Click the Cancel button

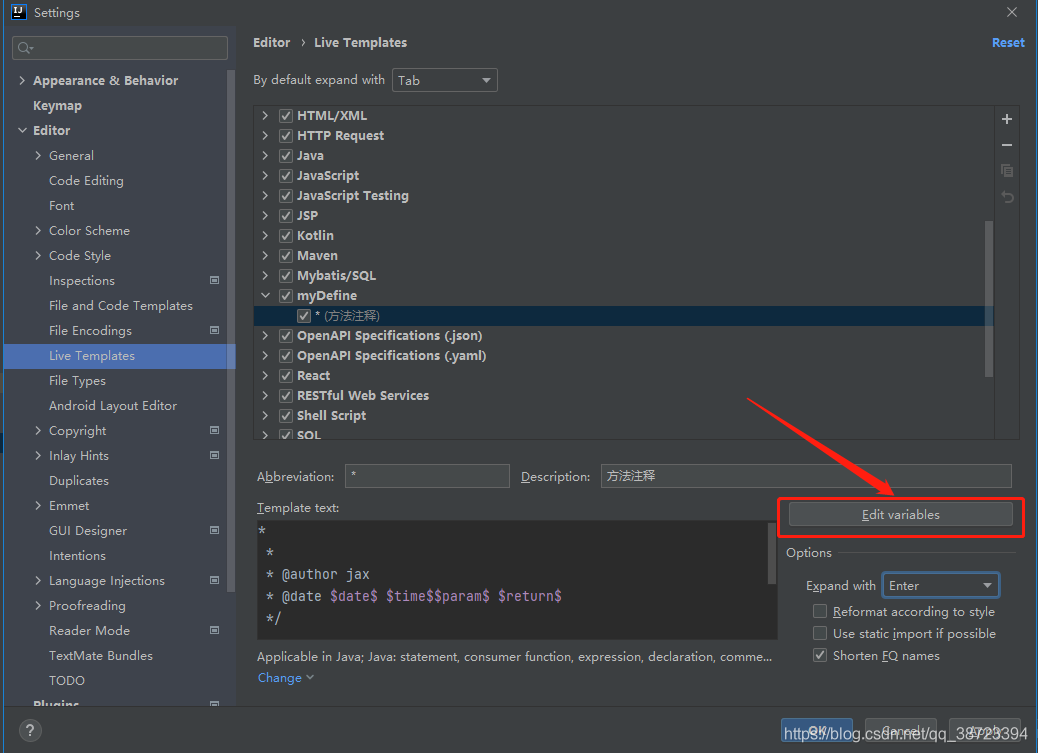tap(900, 730)
